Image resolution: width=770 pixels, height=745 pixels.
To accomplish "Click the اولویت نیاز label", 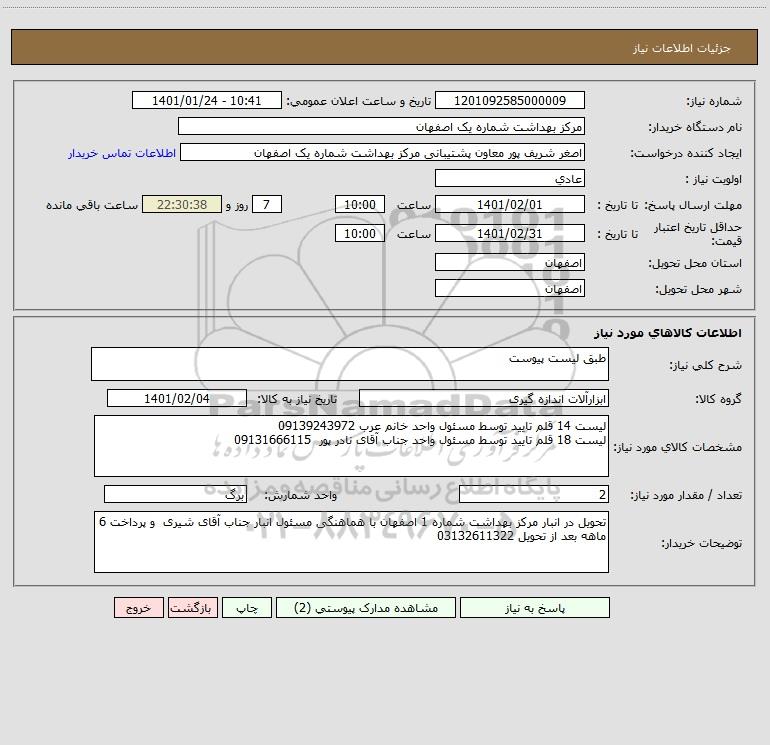I will click(714, 180).
